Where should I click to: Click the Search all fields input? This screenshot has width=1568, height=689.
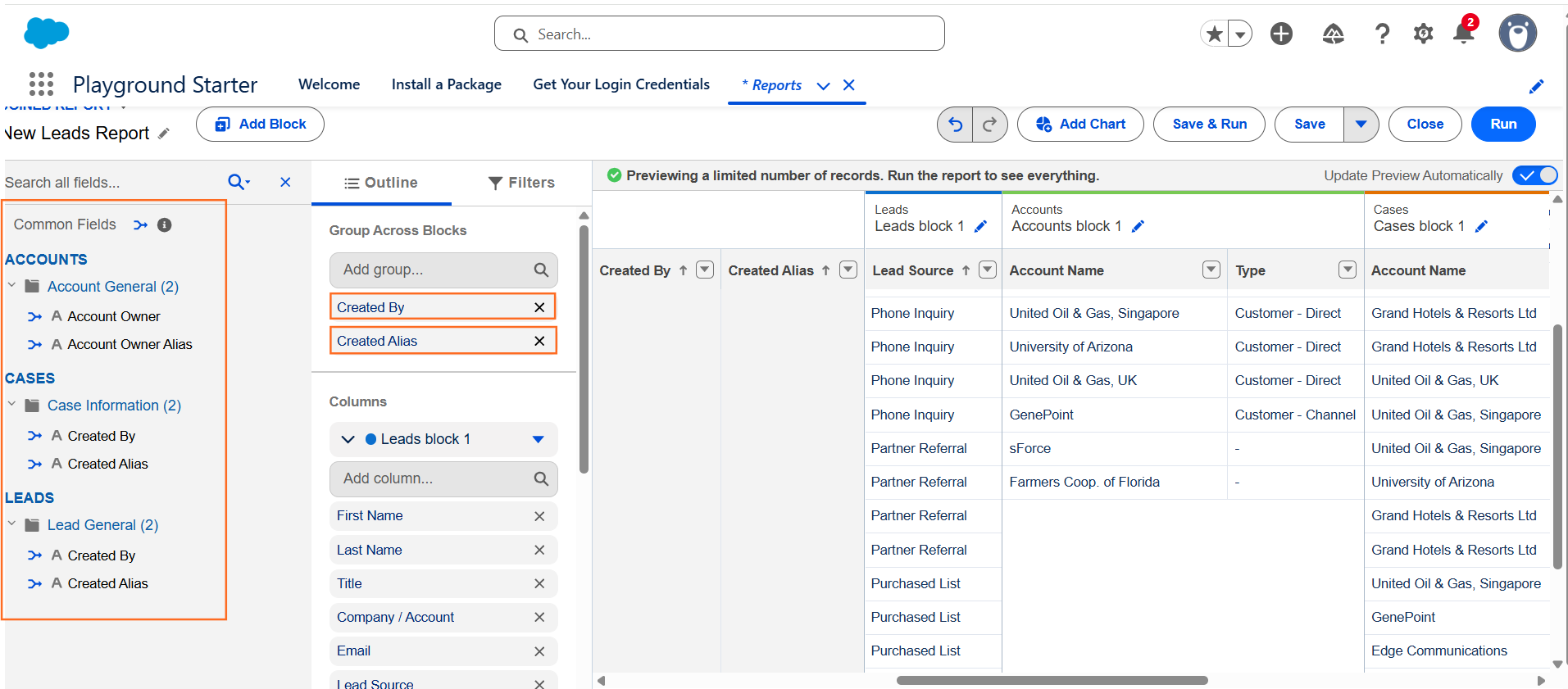pos(111,182)
